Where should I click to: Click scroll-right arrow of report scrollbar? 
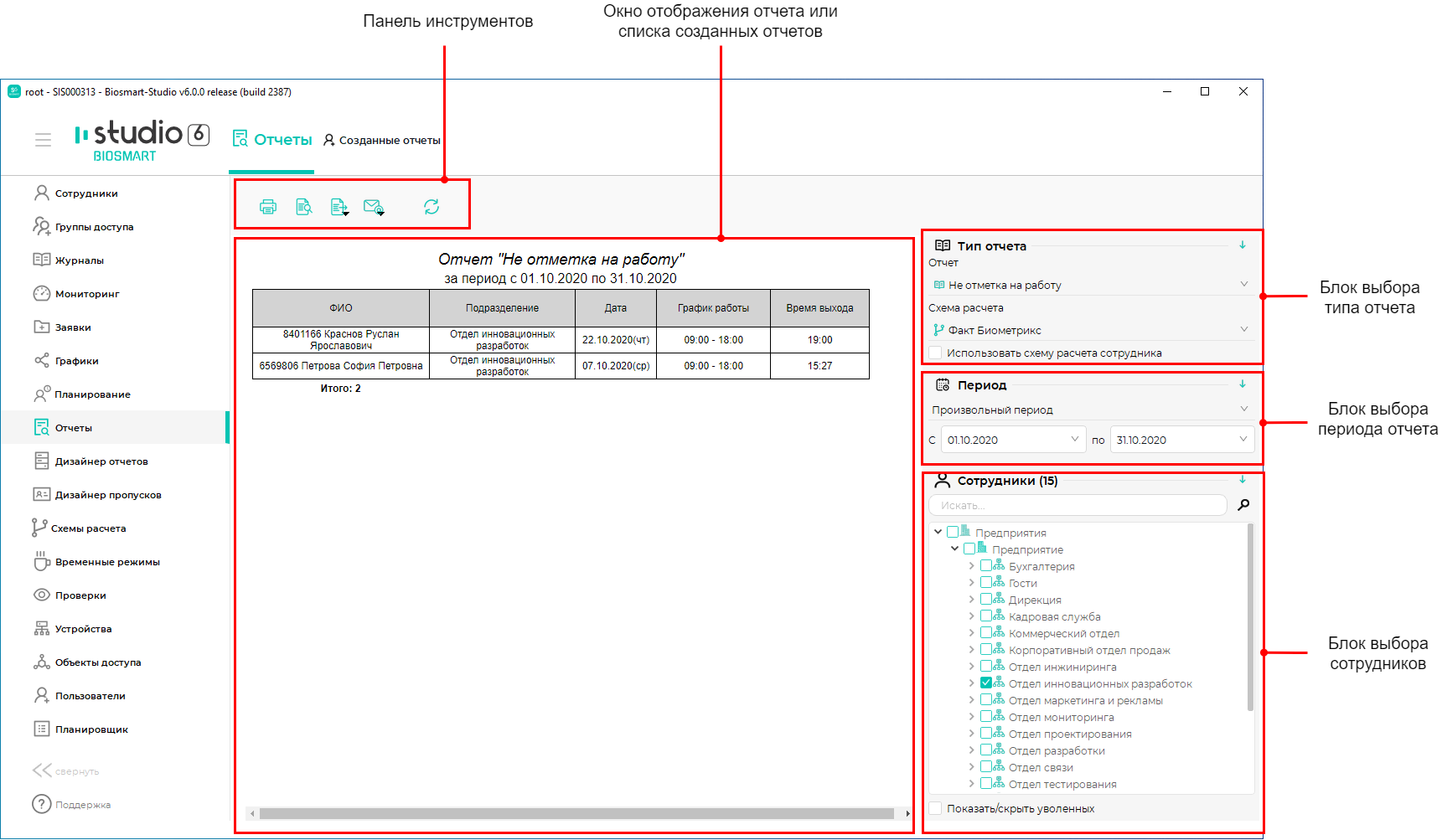(908, 813)
